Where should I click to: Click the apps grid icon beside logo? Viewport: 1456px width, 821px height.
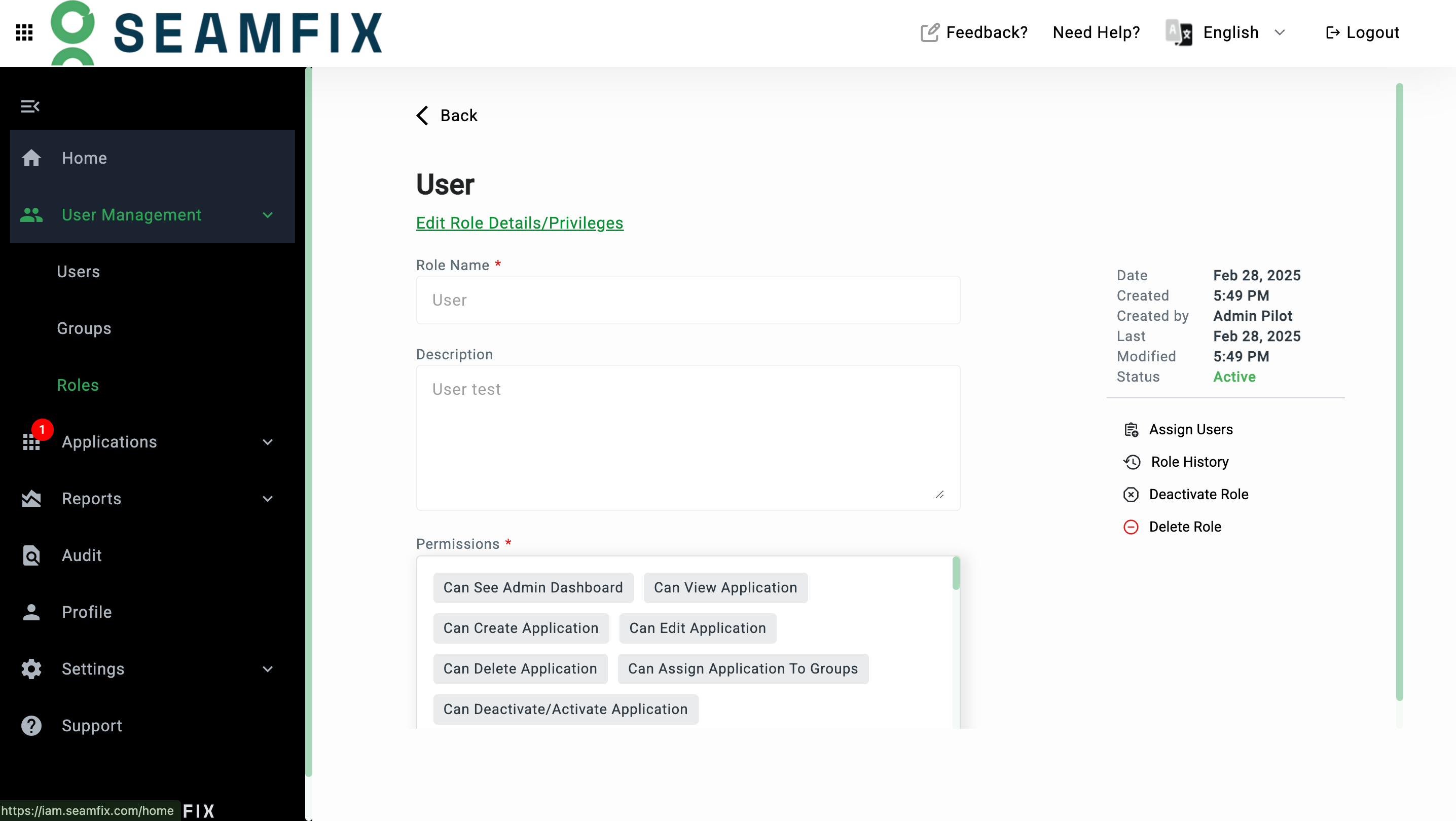click(x=24, y=32)
